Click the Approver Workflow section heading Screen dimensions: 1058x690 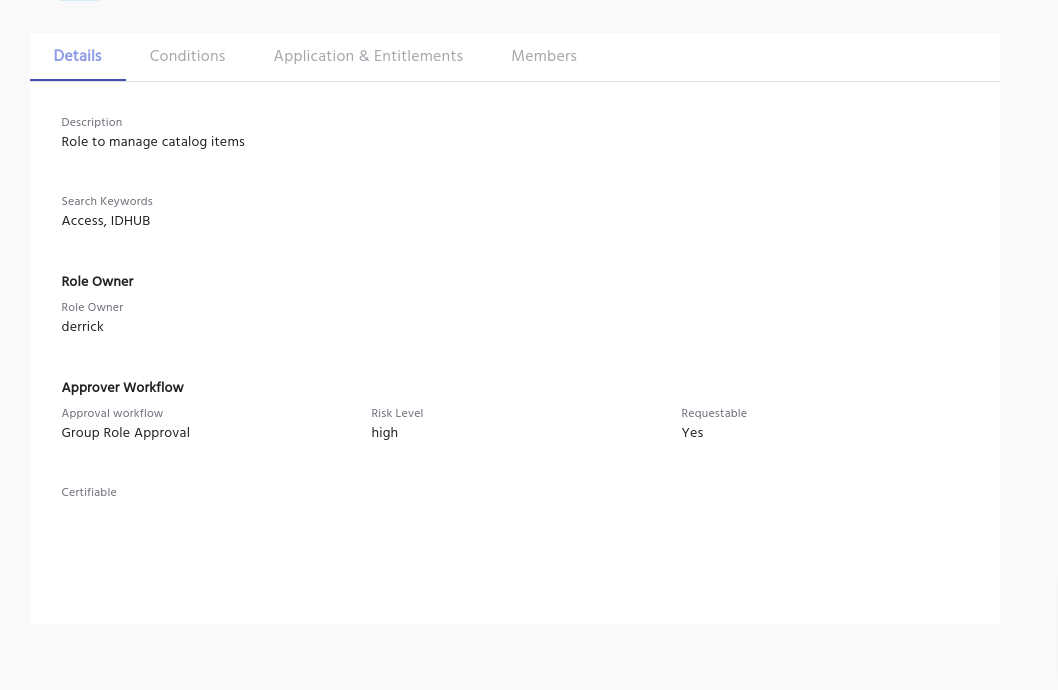click(x=123, y=388)
